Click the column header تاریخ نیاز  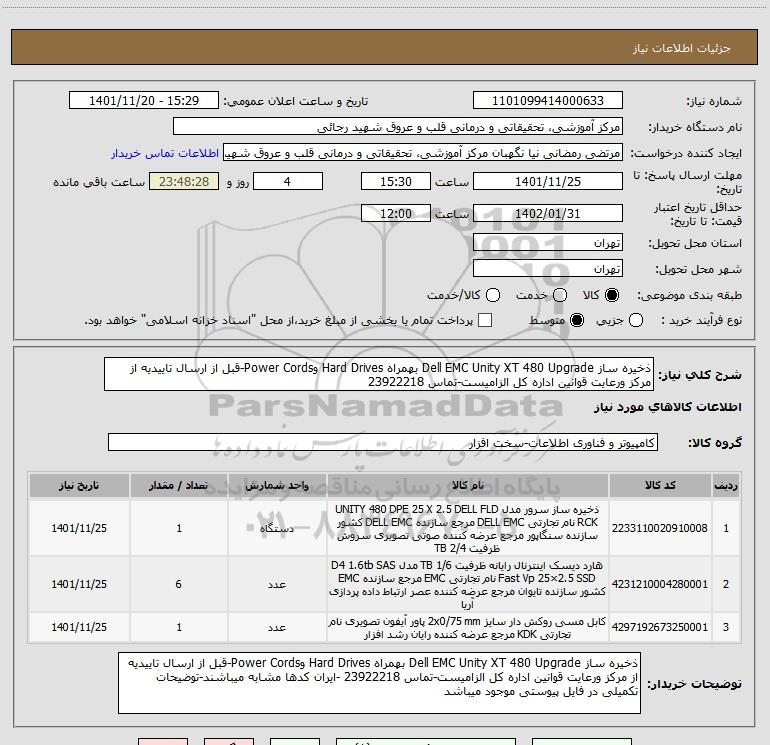coord(79,486)
